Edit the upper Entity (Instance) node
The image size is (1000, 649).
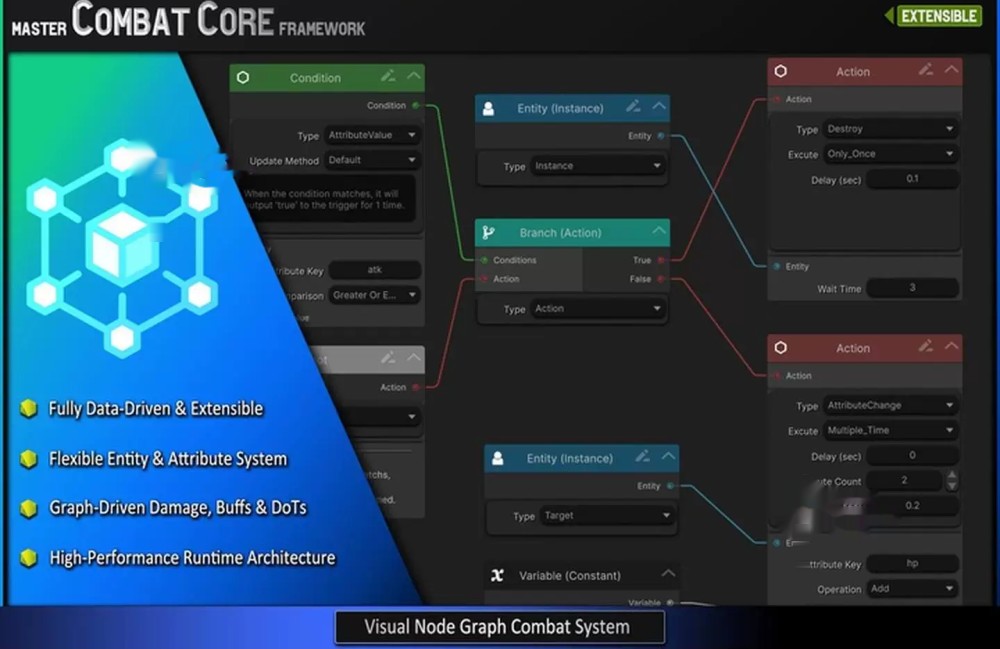tap(633, 106)
